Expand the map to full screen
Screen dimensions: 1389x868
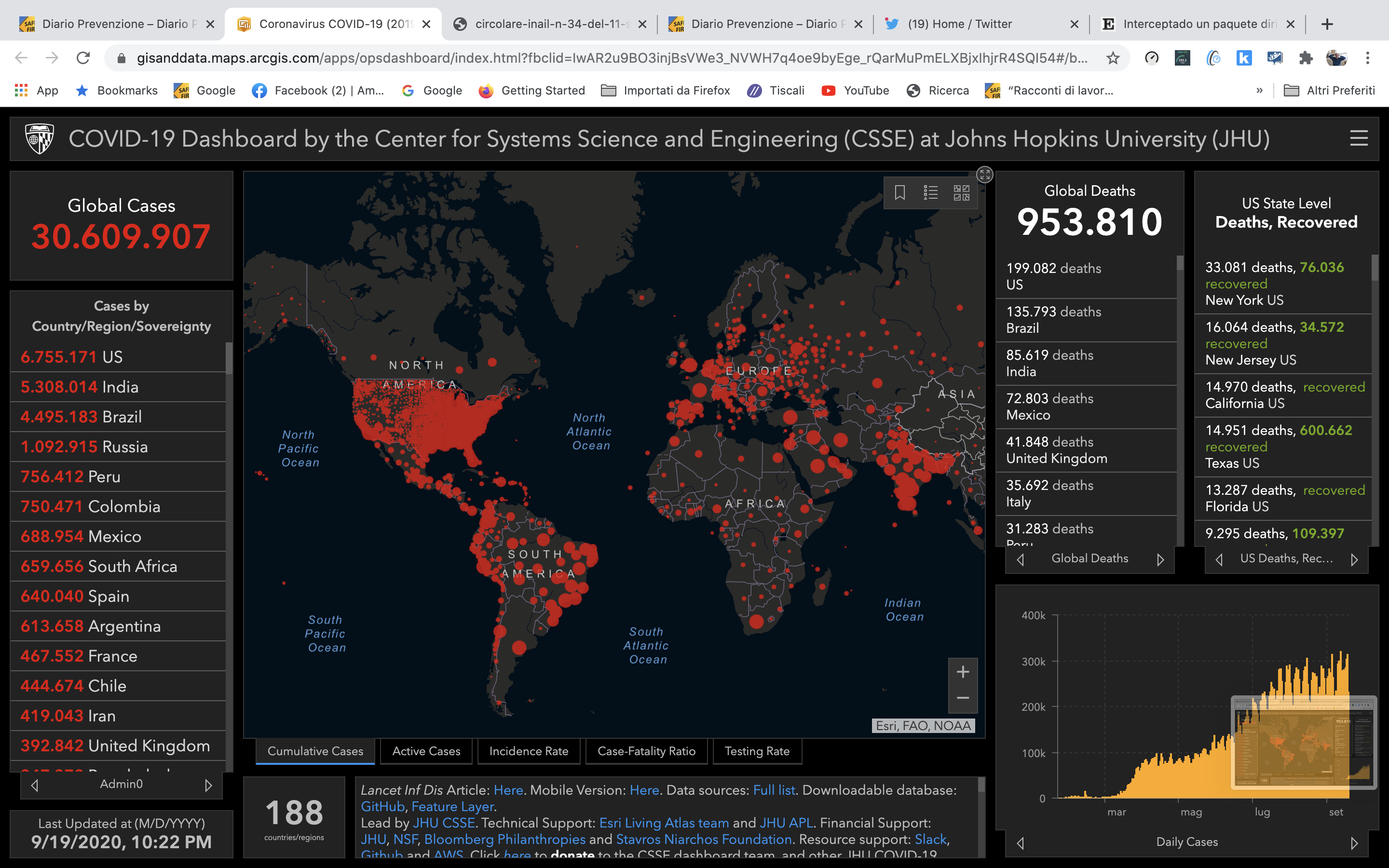pyautogui.click(x=985, y=175)
